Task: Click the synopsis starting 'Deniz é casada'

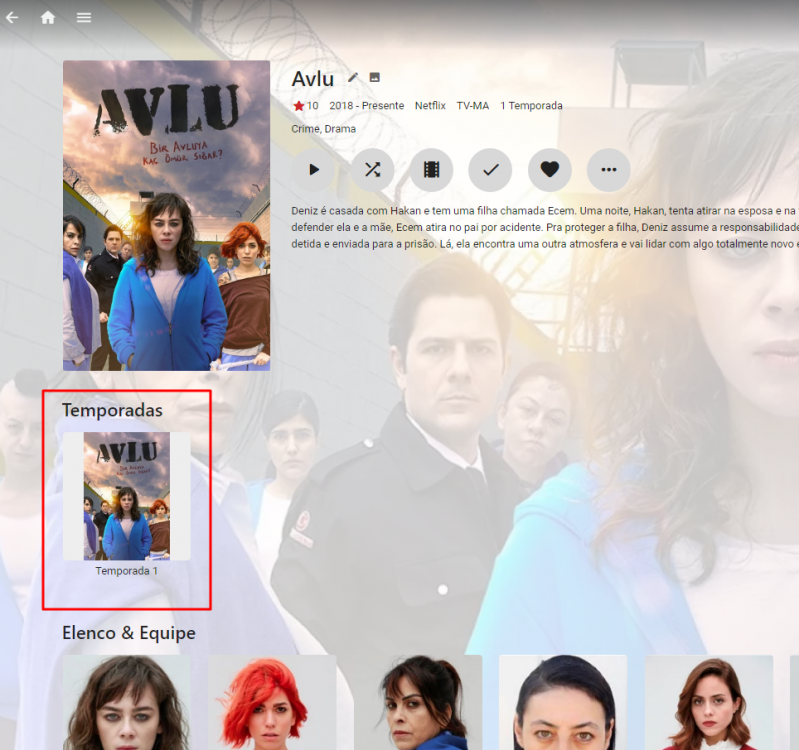Action: [x=545, y=227]
